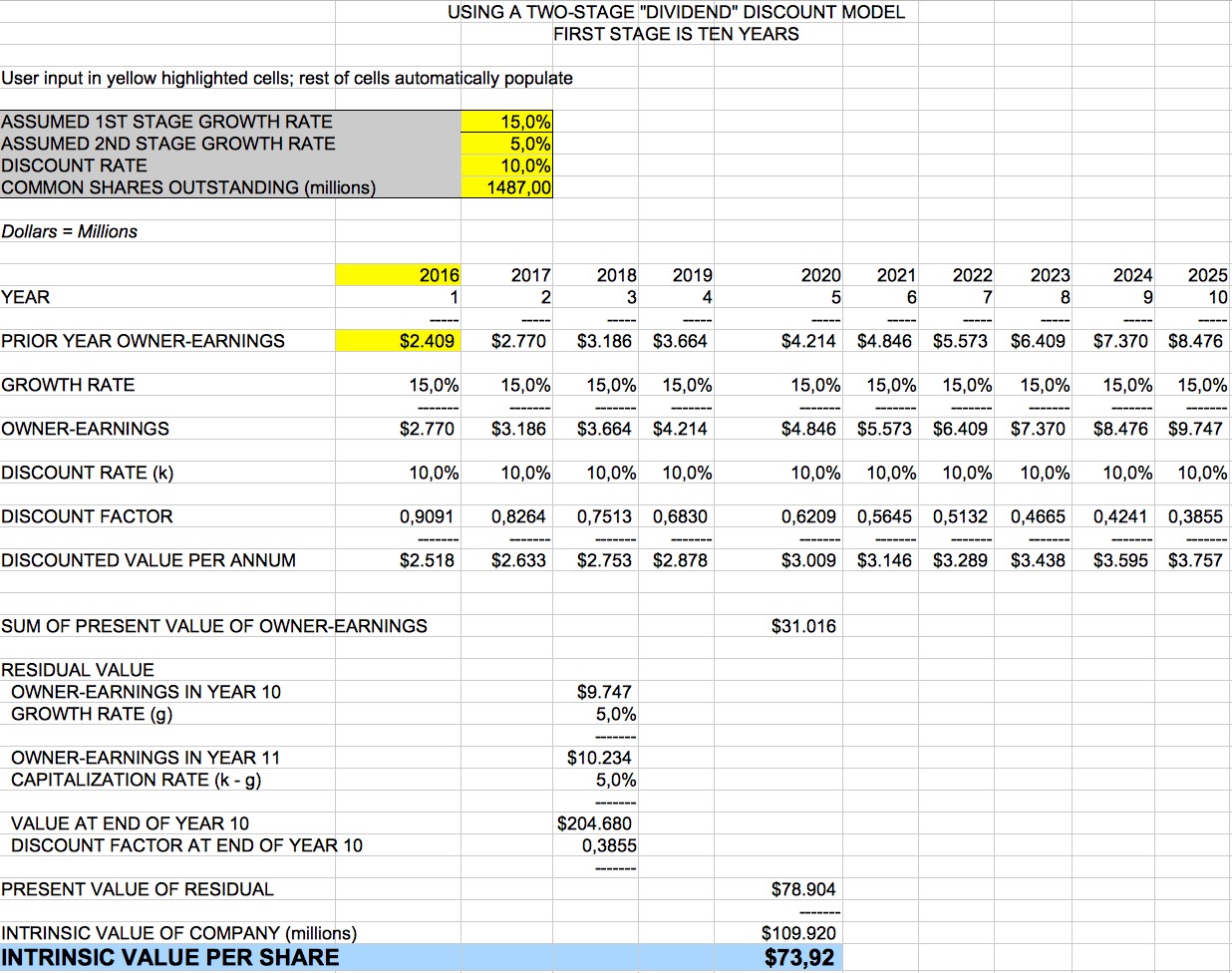
Task: Click discounted value $3.757
Action: tap(1195, 560)
